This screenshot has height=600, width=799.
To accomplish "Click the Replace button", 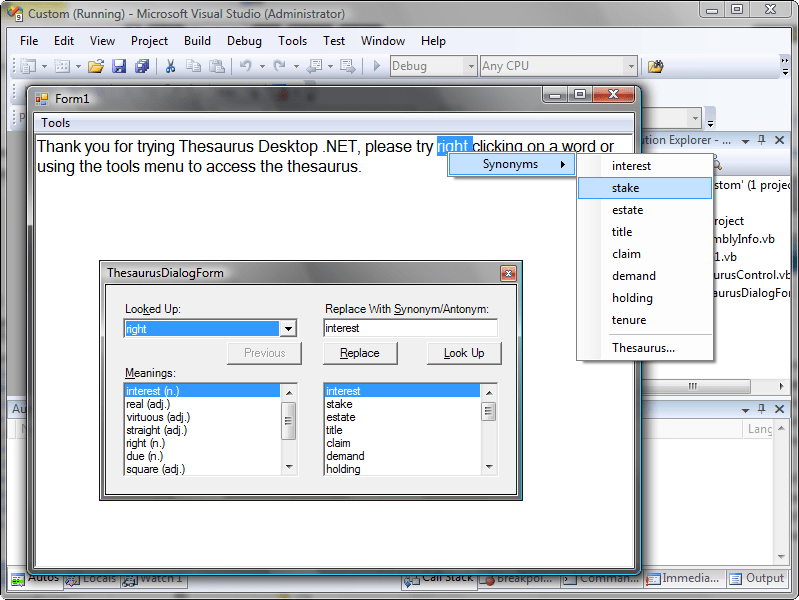I will [x=360, y=353].
